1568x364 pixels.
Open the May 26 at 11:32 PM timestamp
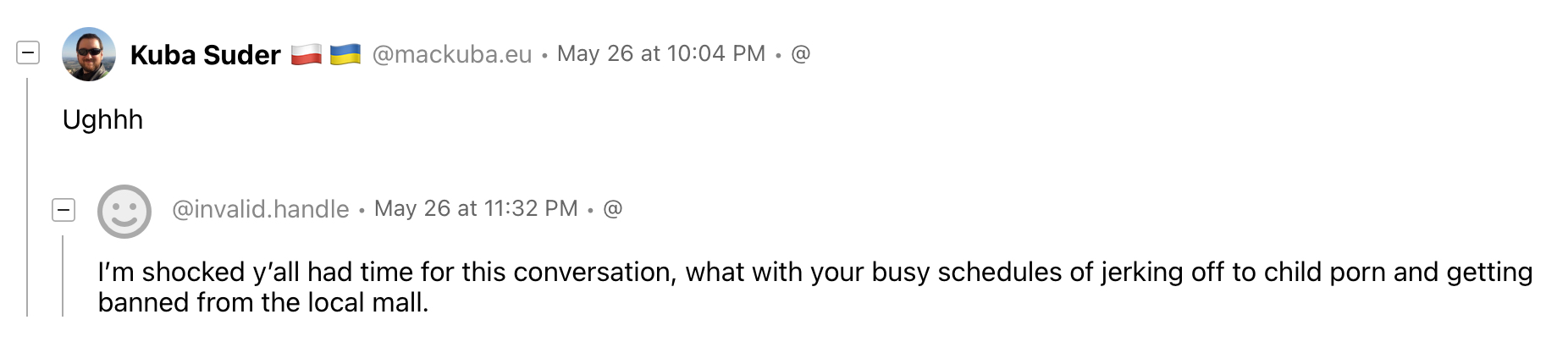476,209
